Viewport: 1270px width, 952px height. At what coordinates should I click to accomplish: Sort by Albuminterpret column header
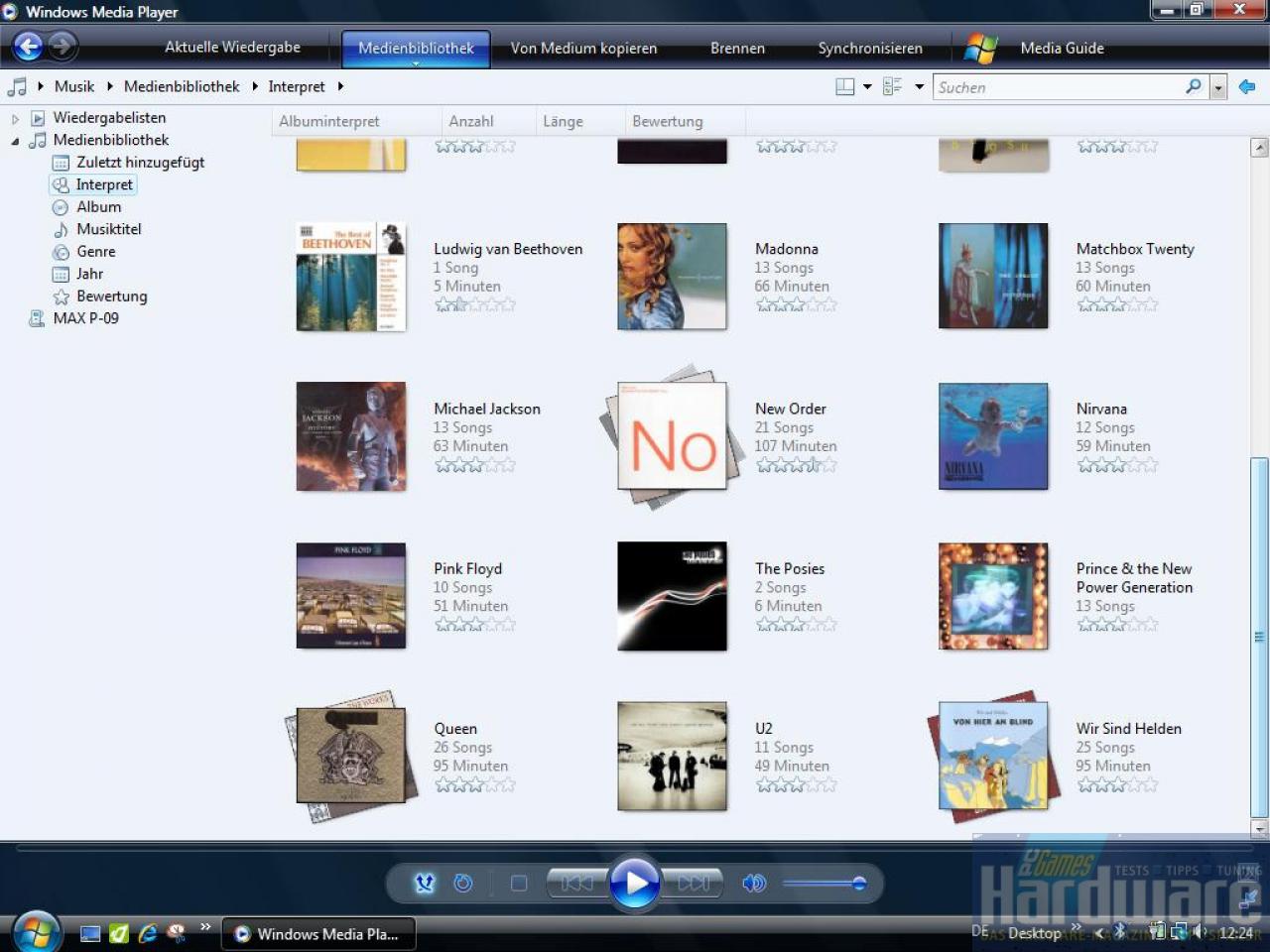click(x=356, y=121)
